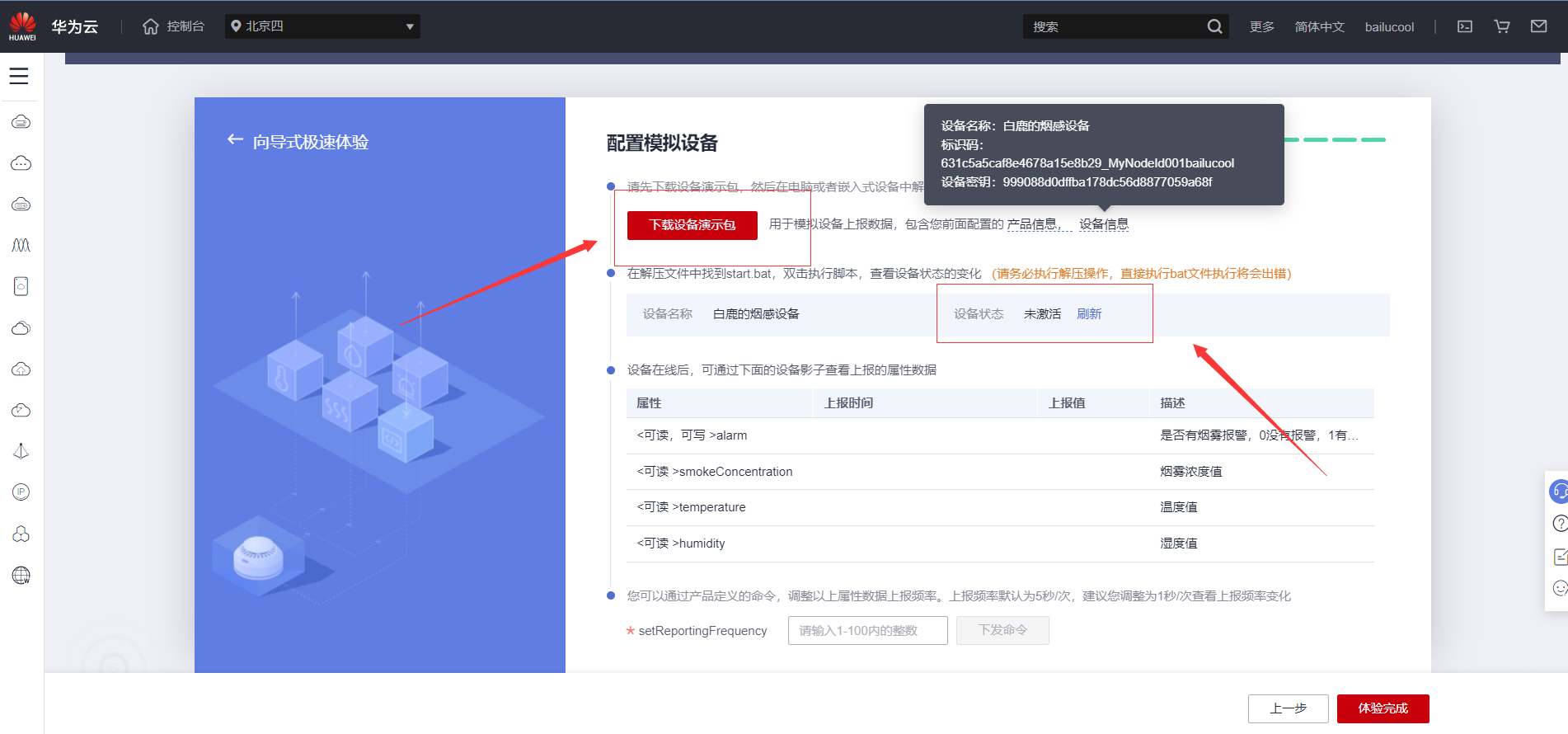
Task: Click the 华为云 brand text
Action: [75, 26]
